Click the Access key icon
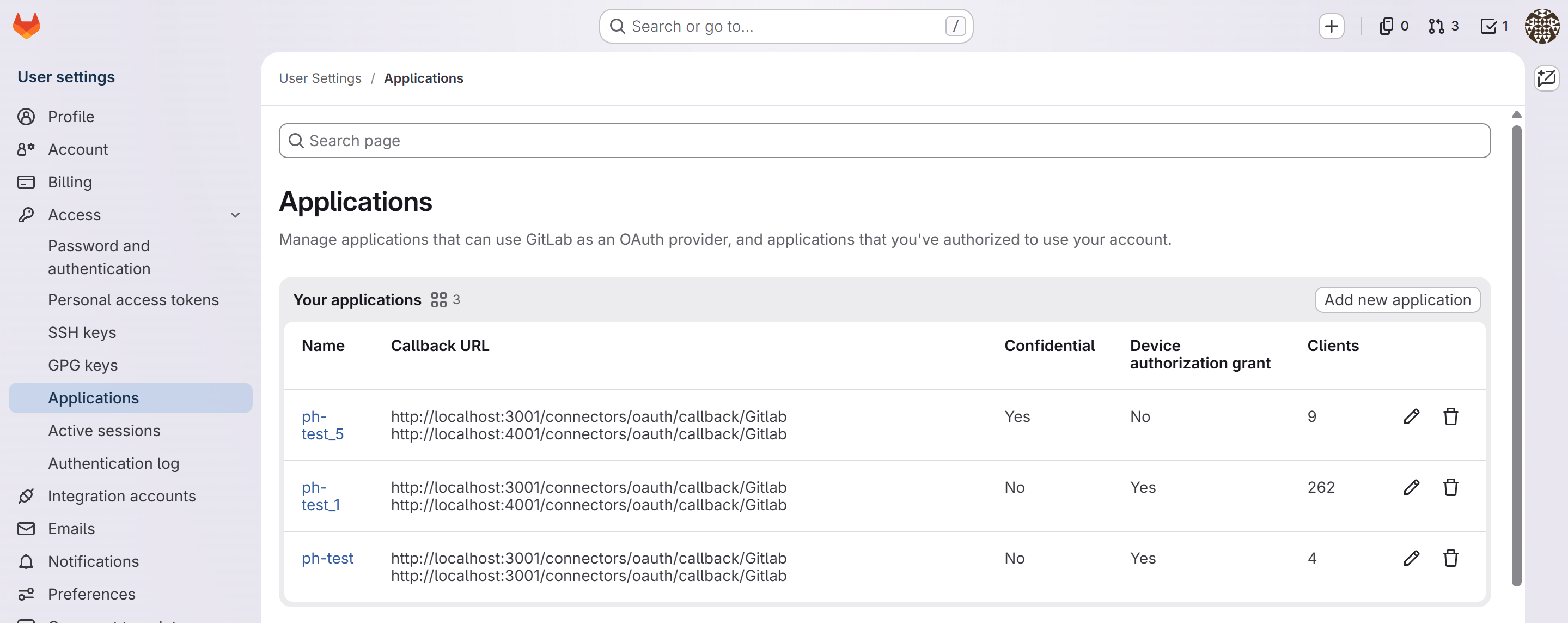This screenshot has width=1568, height=623. (x=26, y=215)
